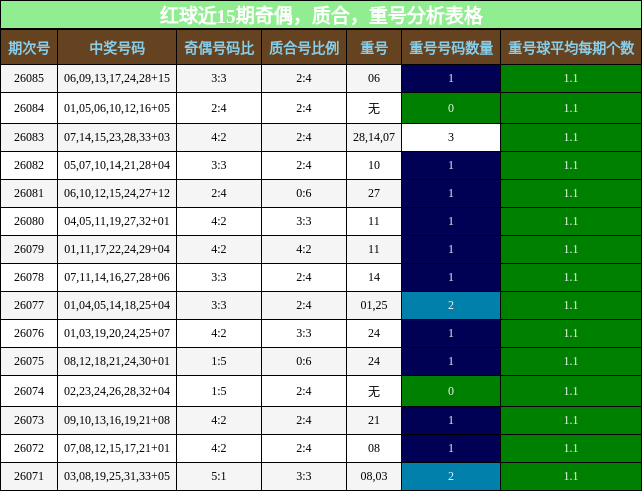Click odd-even ratio 5:1 in row 26071
Screen dimensions: 642x491
click(x=219, y=476)
